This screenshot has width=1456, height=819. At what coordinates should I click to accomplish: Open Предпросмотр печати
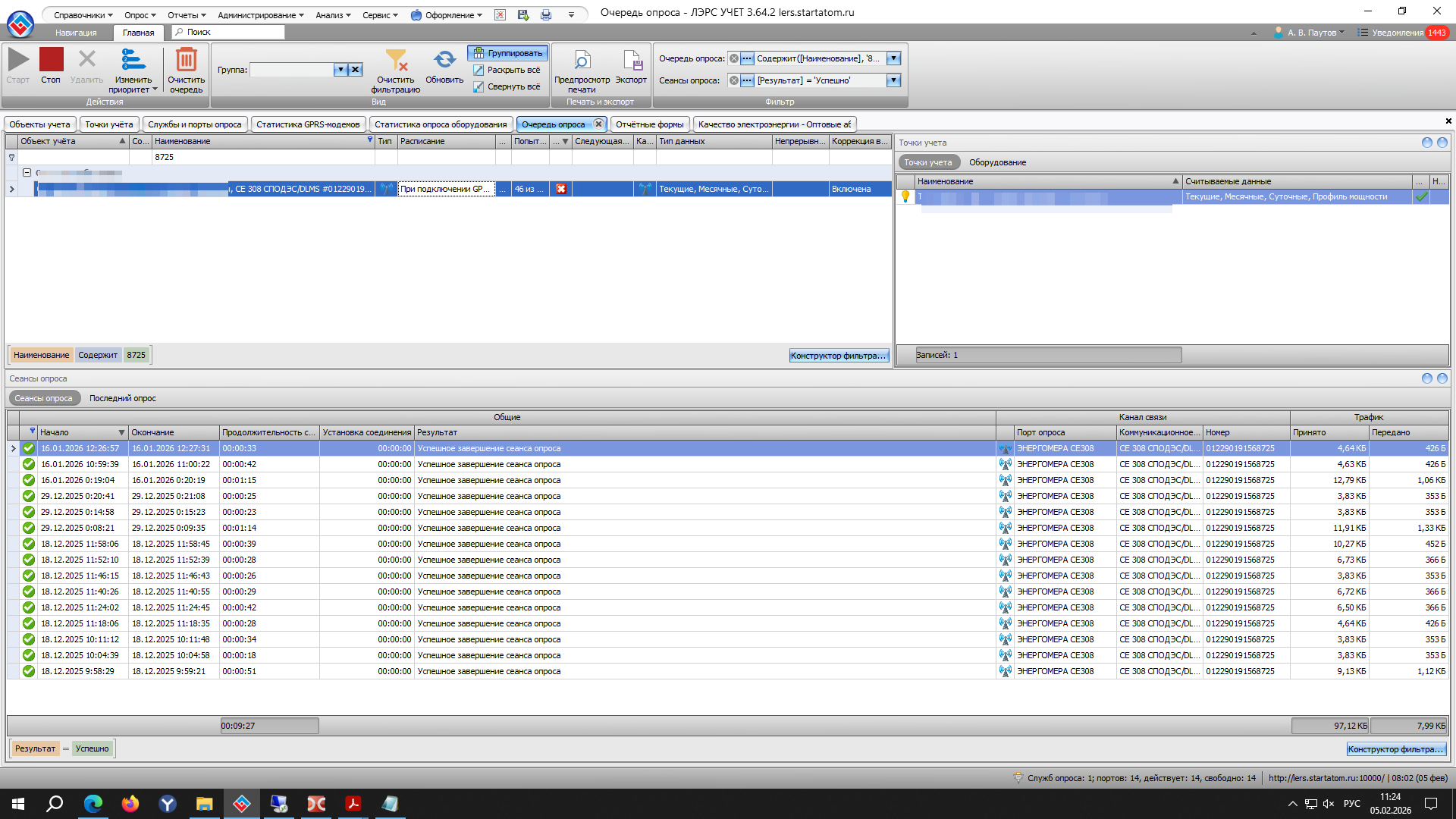[x=582, y=61]
